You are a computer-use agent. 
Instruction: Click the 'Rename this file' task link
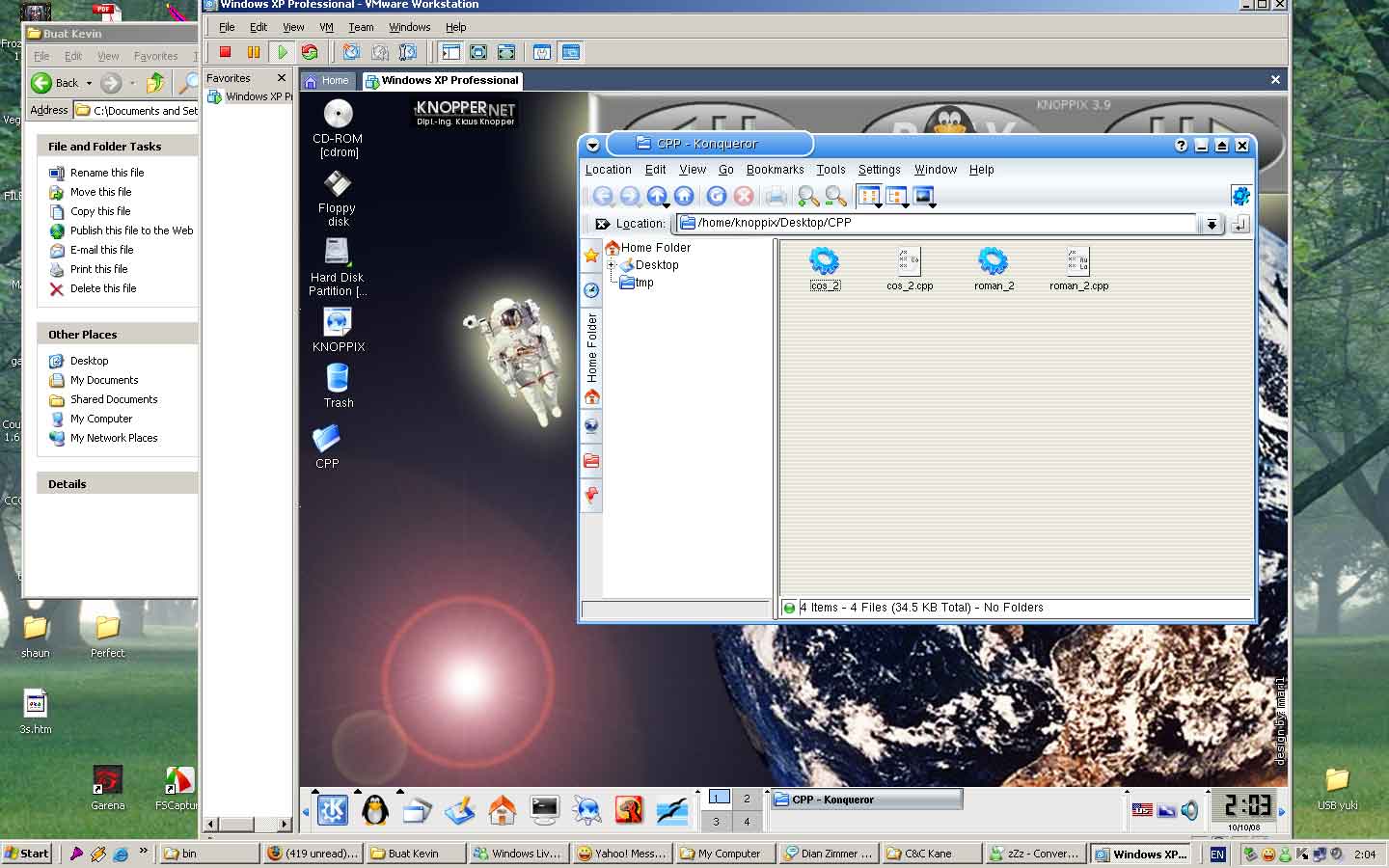pos(106,173)
